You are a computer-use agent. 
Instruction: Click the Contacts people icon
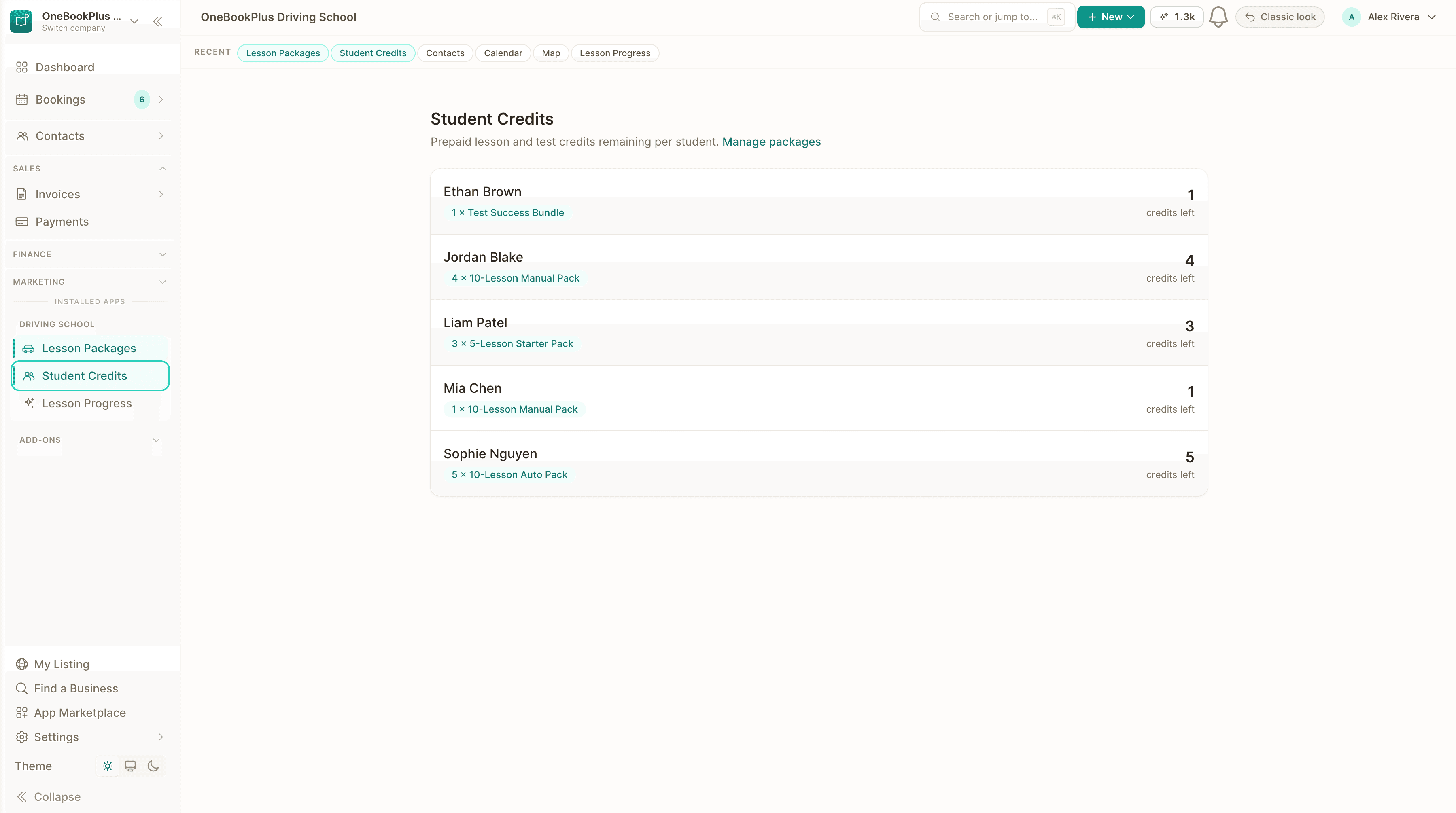pos(22,136)
